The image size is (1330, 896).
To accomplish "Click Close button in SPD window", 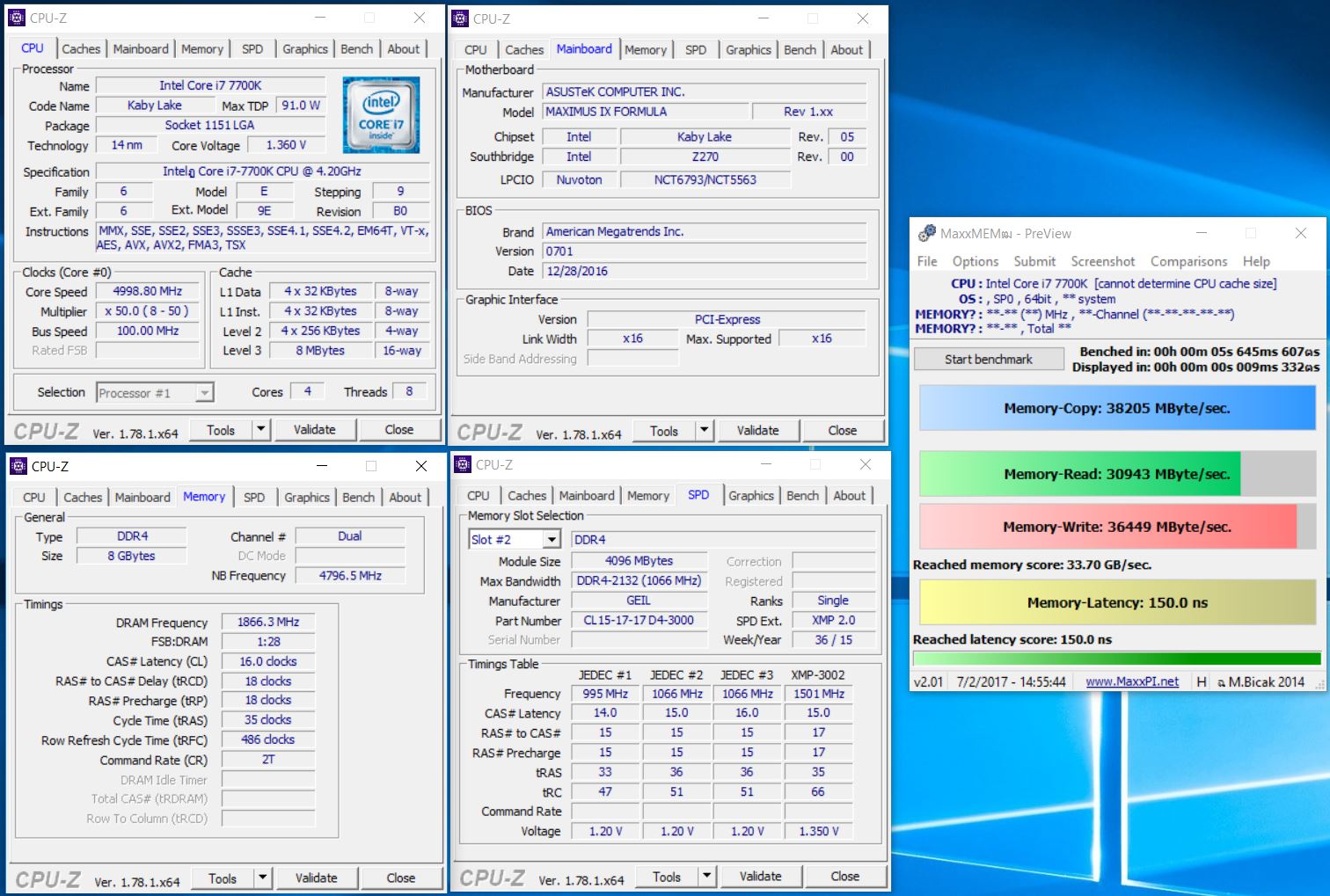I will click(x=845, y=876).
